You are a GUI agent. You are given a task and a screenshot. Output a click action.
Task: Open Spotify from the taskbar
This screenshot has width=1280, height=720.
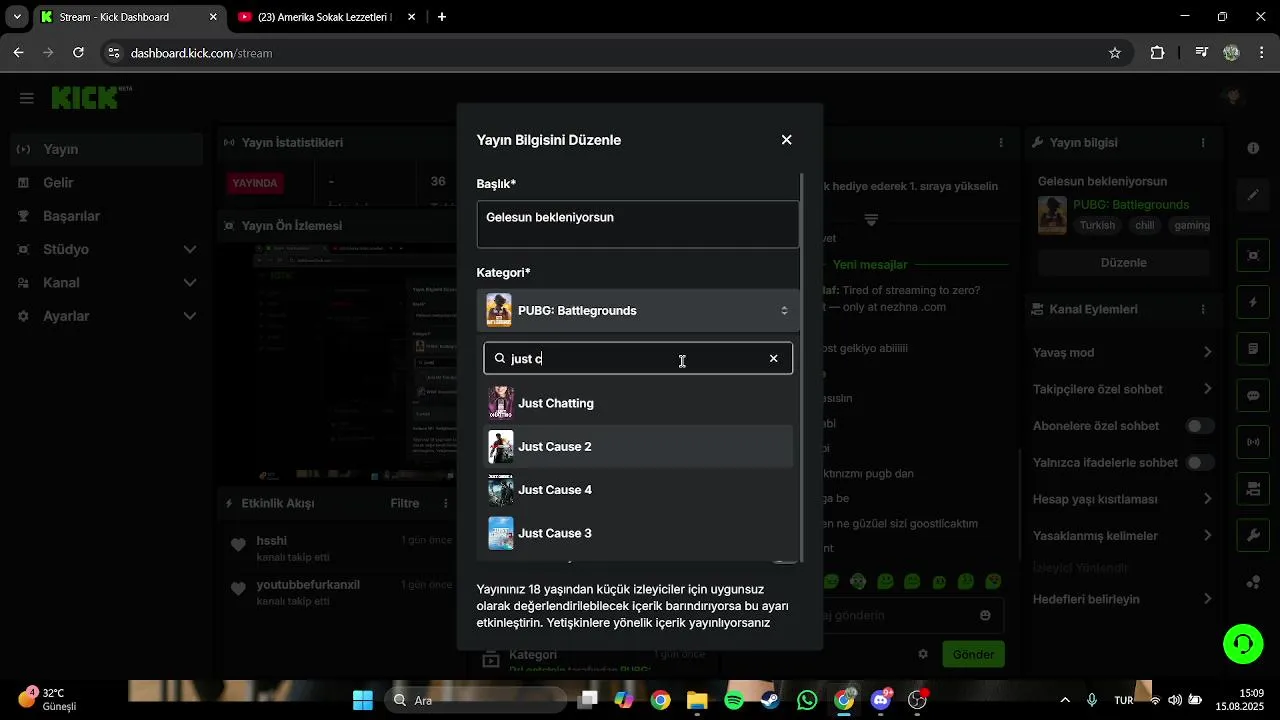[733, 700]
